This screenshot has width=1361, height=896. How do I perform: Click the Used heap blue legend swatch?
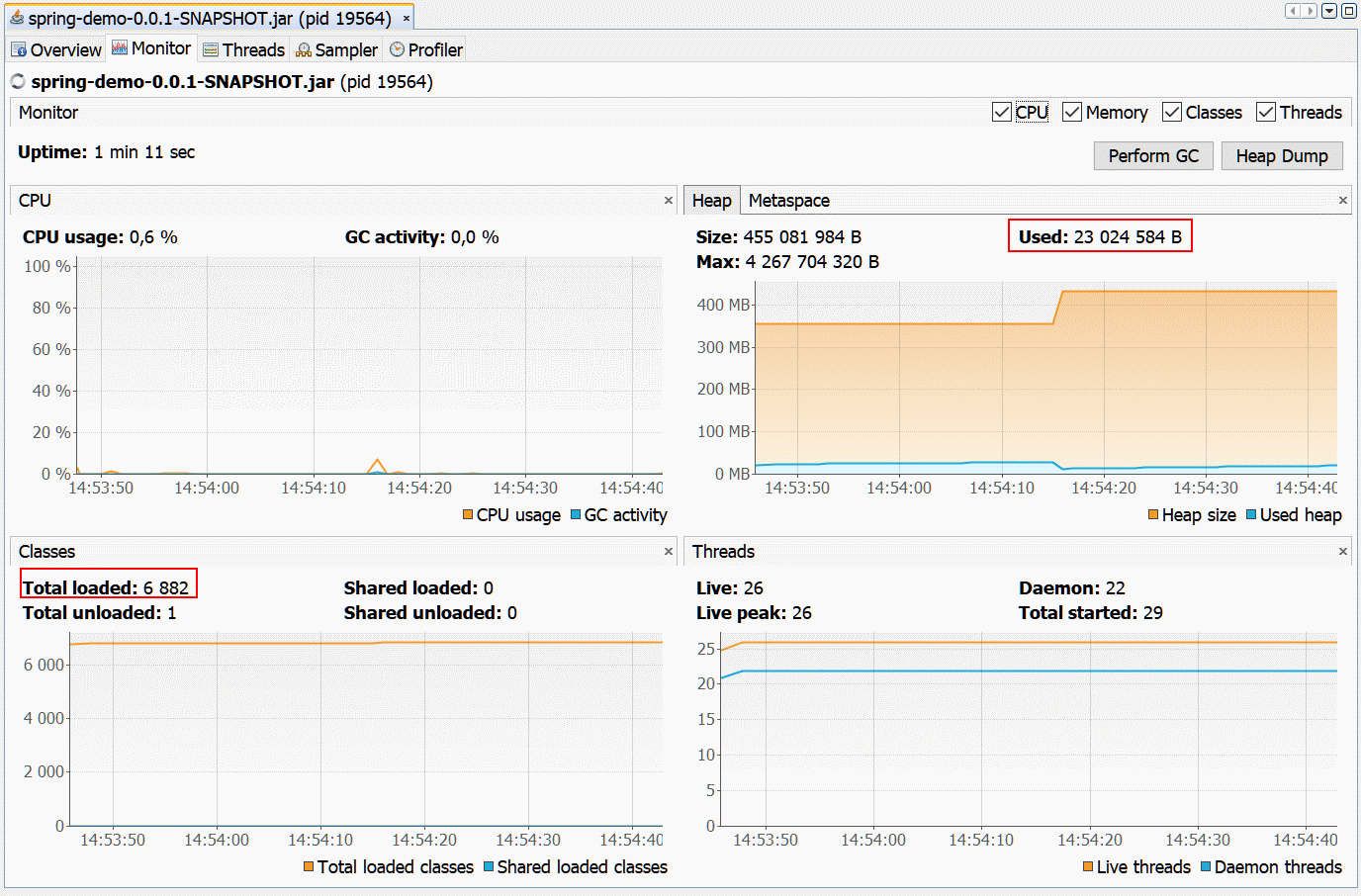(x=1251, y=515)
